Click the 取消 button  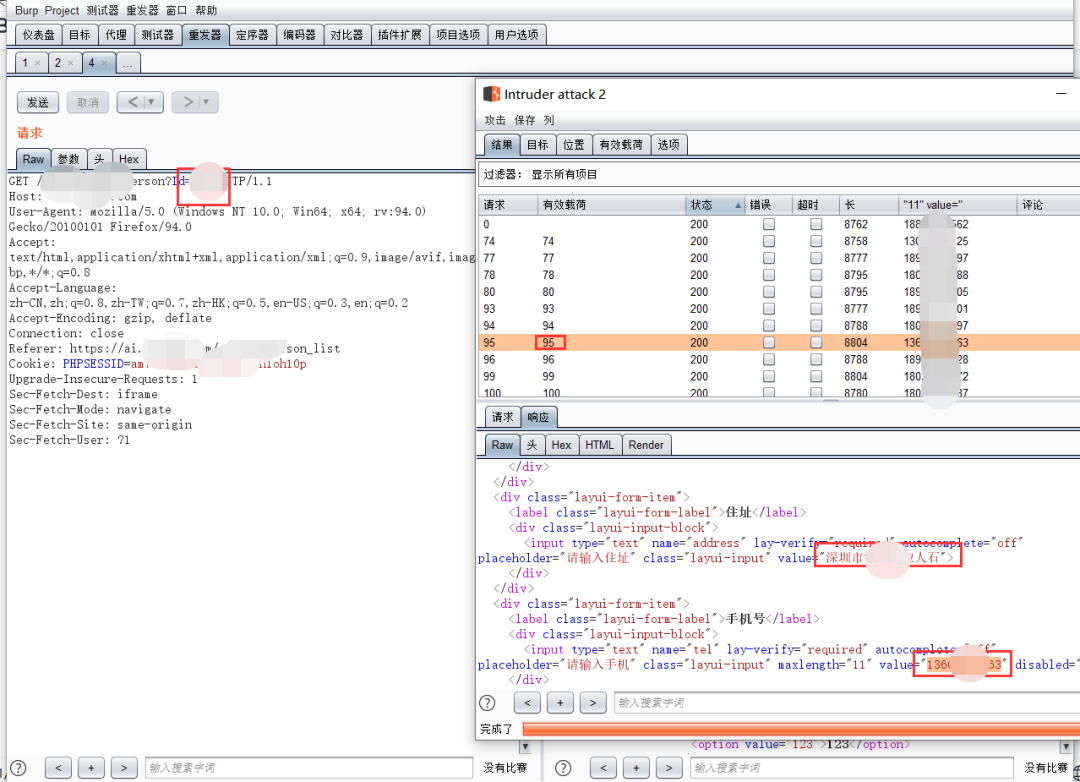pos(88,102)
